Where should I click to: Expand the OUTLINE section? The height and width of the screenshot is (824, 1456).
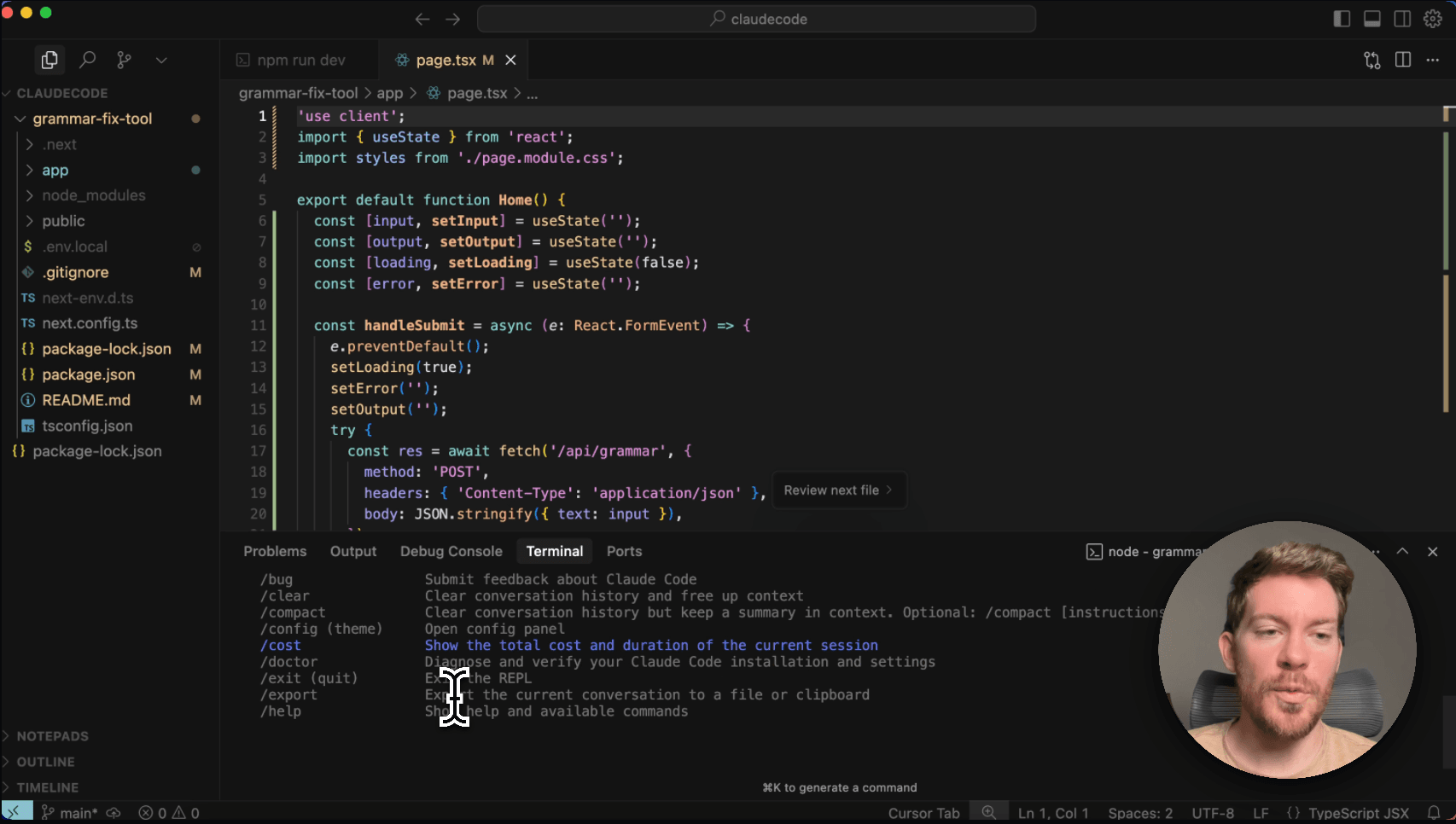(x=109, y=762)
